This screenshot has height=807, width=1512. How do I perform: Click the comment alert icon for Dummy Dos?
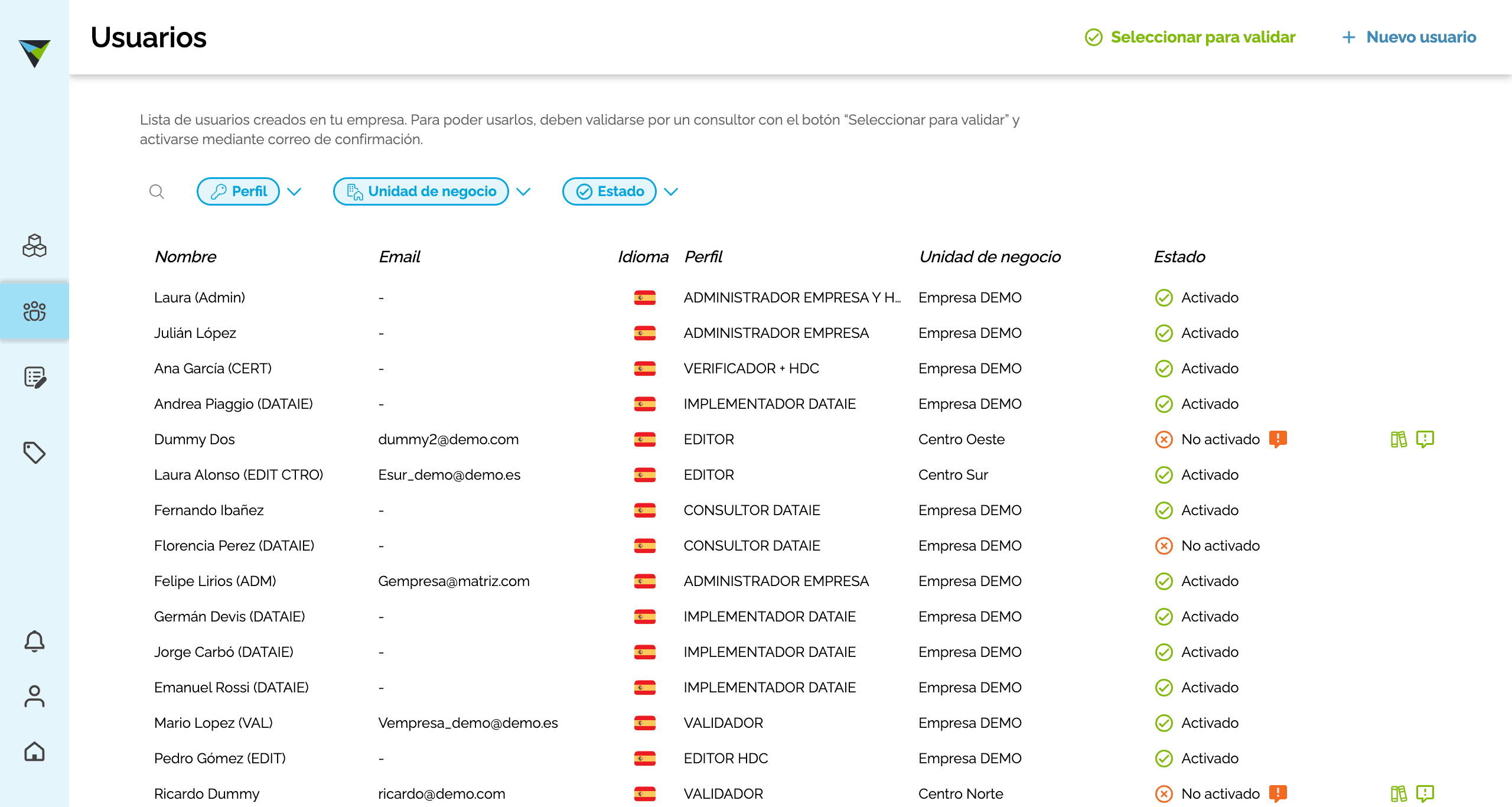coord(1425,439)
